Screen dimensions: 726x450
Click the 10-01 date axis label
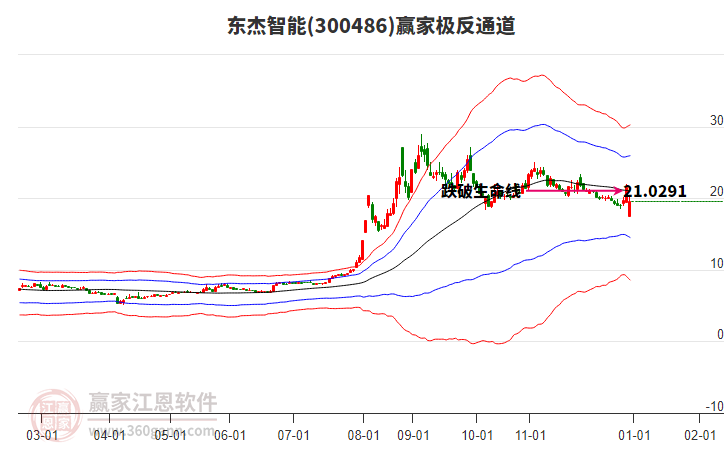pyautogui.click(x=477, y=435)
